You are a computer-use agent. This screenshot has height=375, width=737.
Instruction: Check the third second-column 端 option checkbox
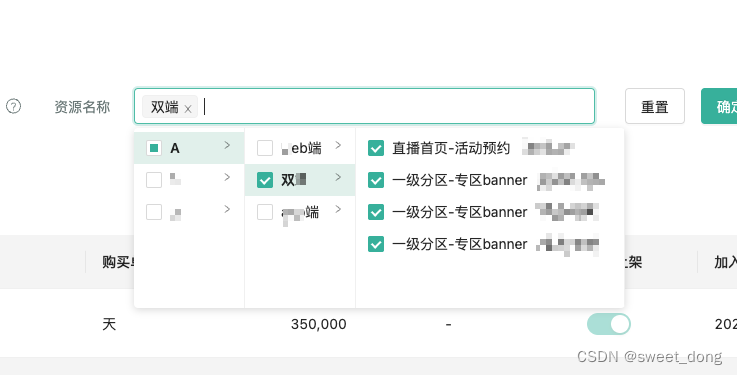[265, 212]
